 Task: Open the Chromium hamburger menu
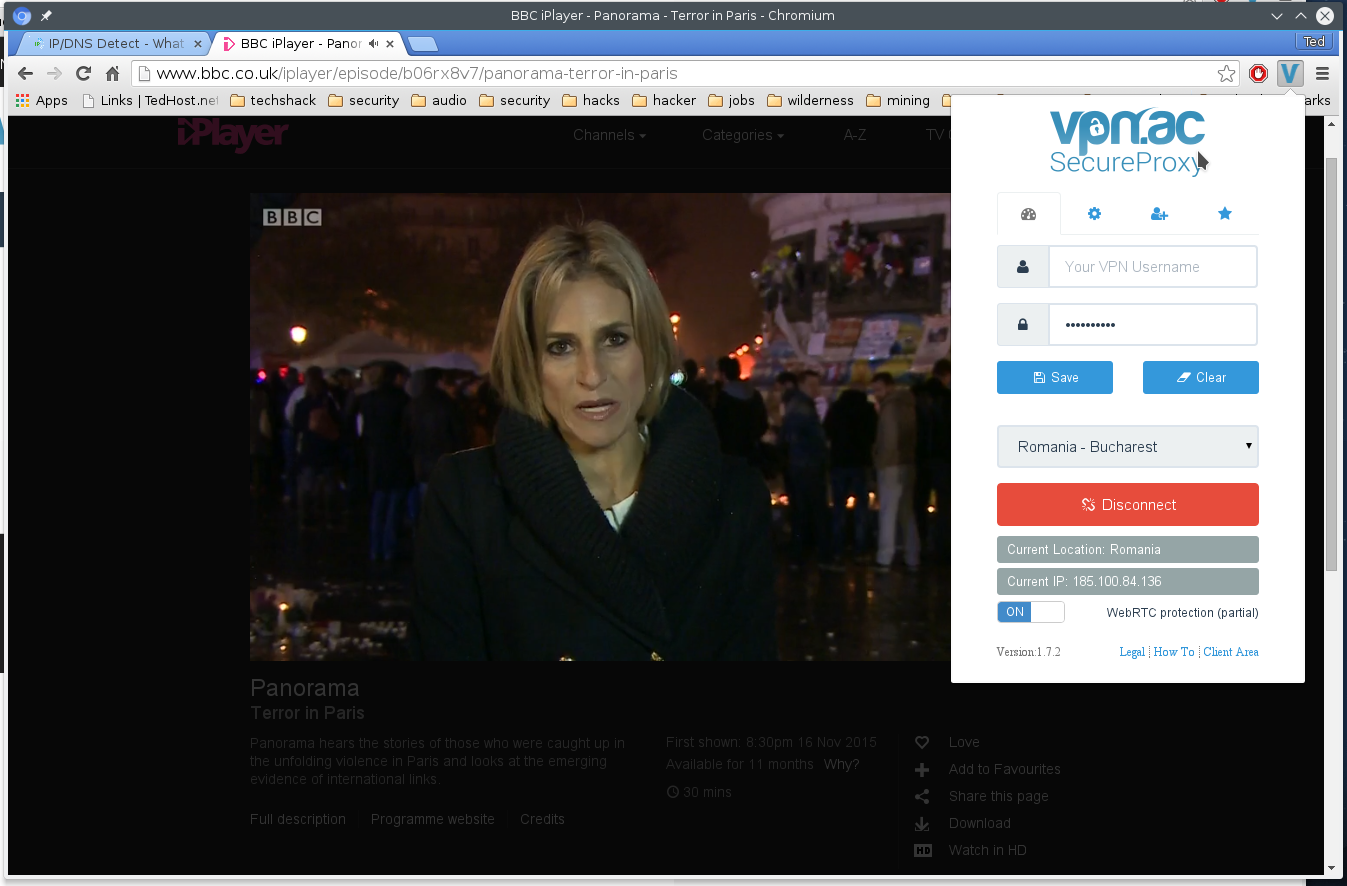pos(1322,73)
